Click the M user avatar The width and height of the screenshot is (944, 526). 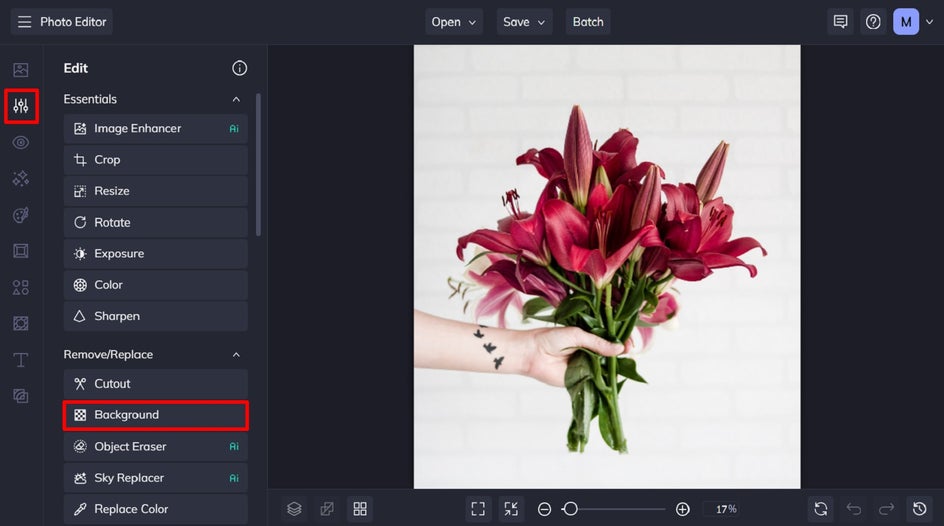point(906,22)
